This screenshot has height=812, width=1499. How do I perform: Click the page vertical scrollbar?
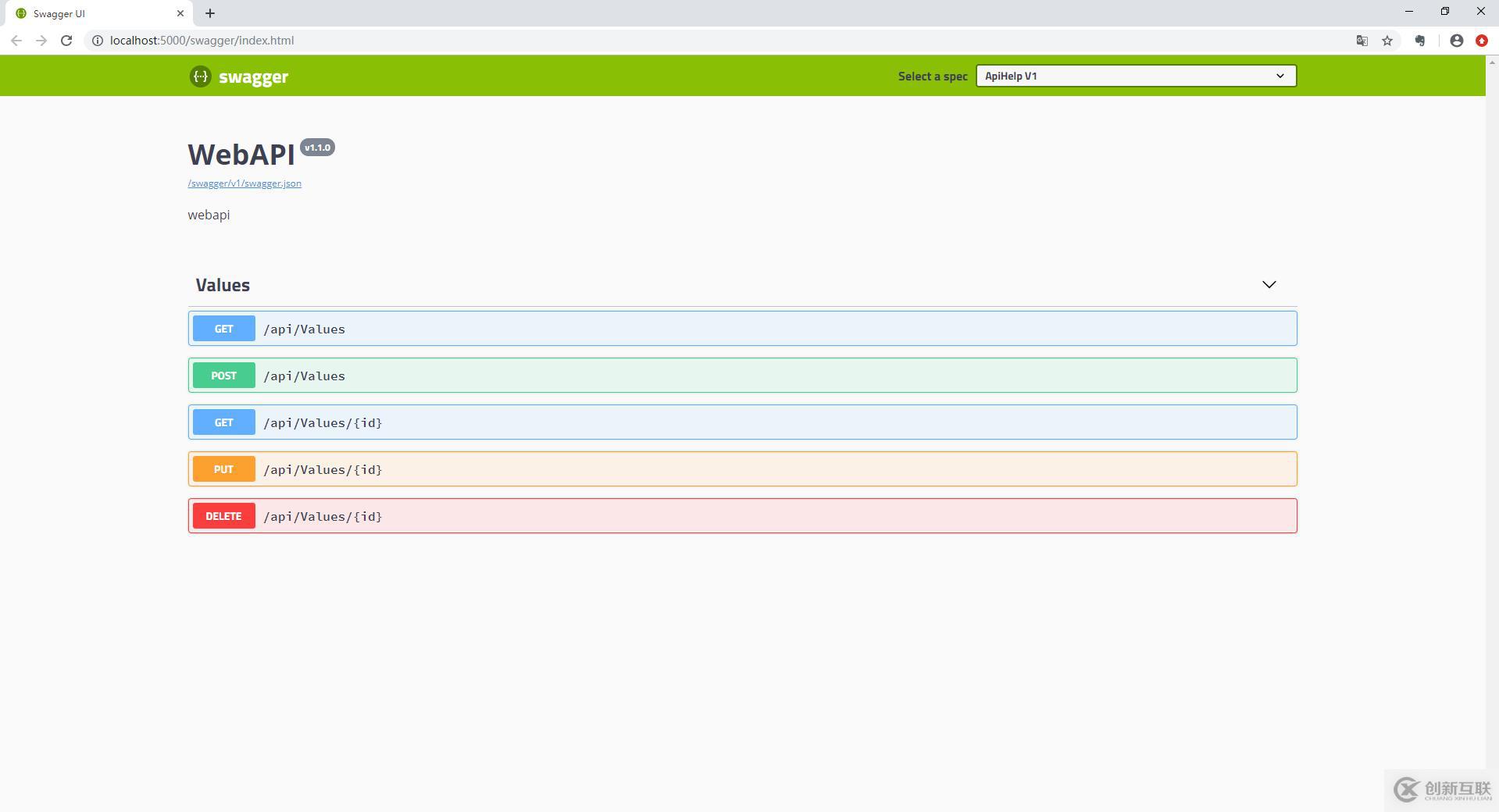point(1492,433)
